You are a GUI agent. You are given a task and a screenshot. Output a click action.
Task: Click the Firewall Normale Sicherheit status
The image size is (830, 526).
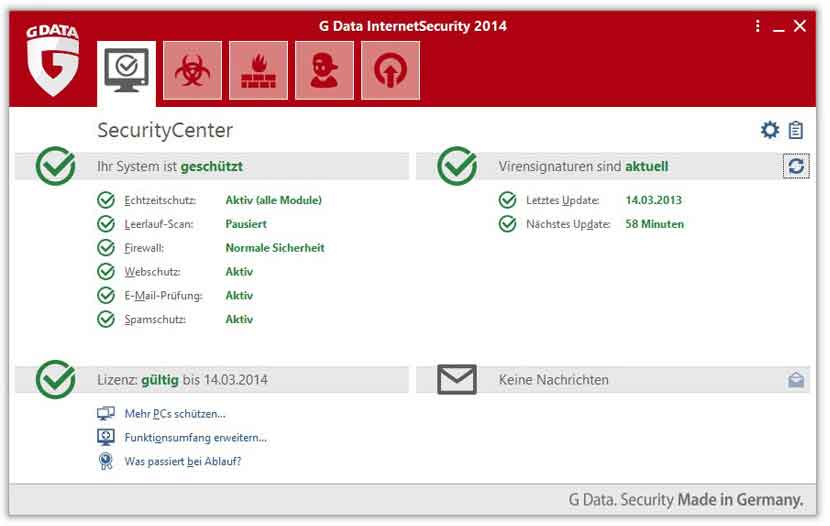click(x=274, y=248)
